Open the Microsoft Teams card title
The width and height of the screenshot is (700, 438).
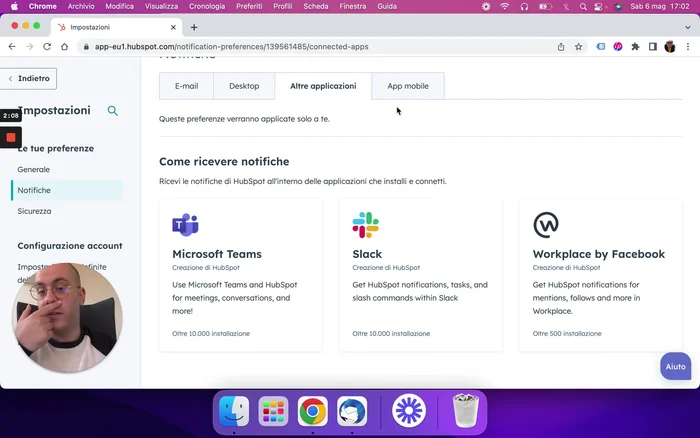click(x=217, y=254)
